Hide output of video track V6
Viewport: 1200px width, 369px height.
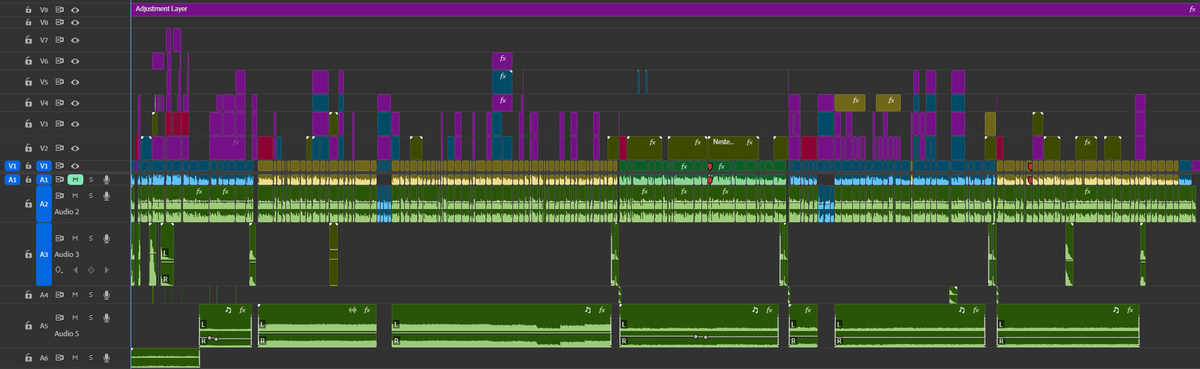tap(75, 61)
